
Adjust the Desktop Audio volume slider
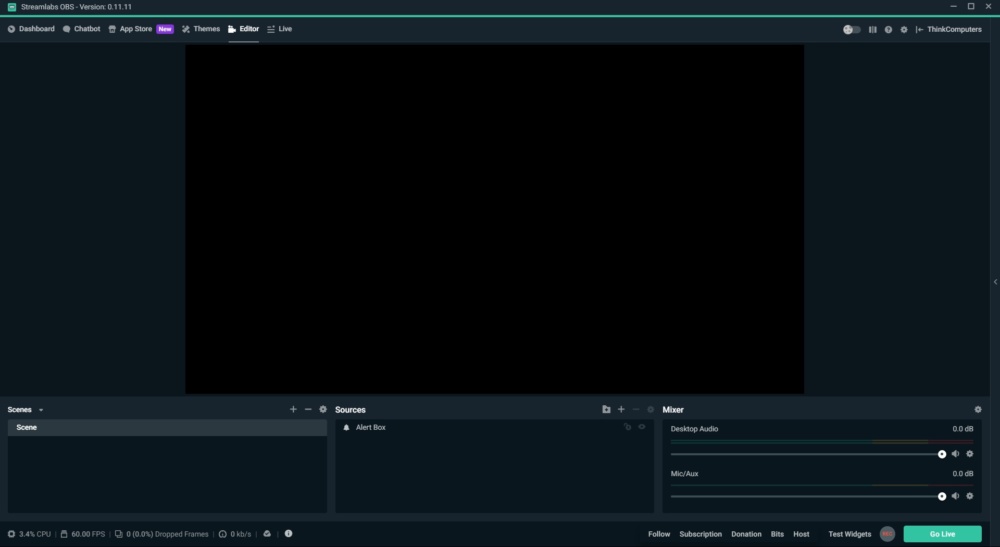(x=808, y=454)
